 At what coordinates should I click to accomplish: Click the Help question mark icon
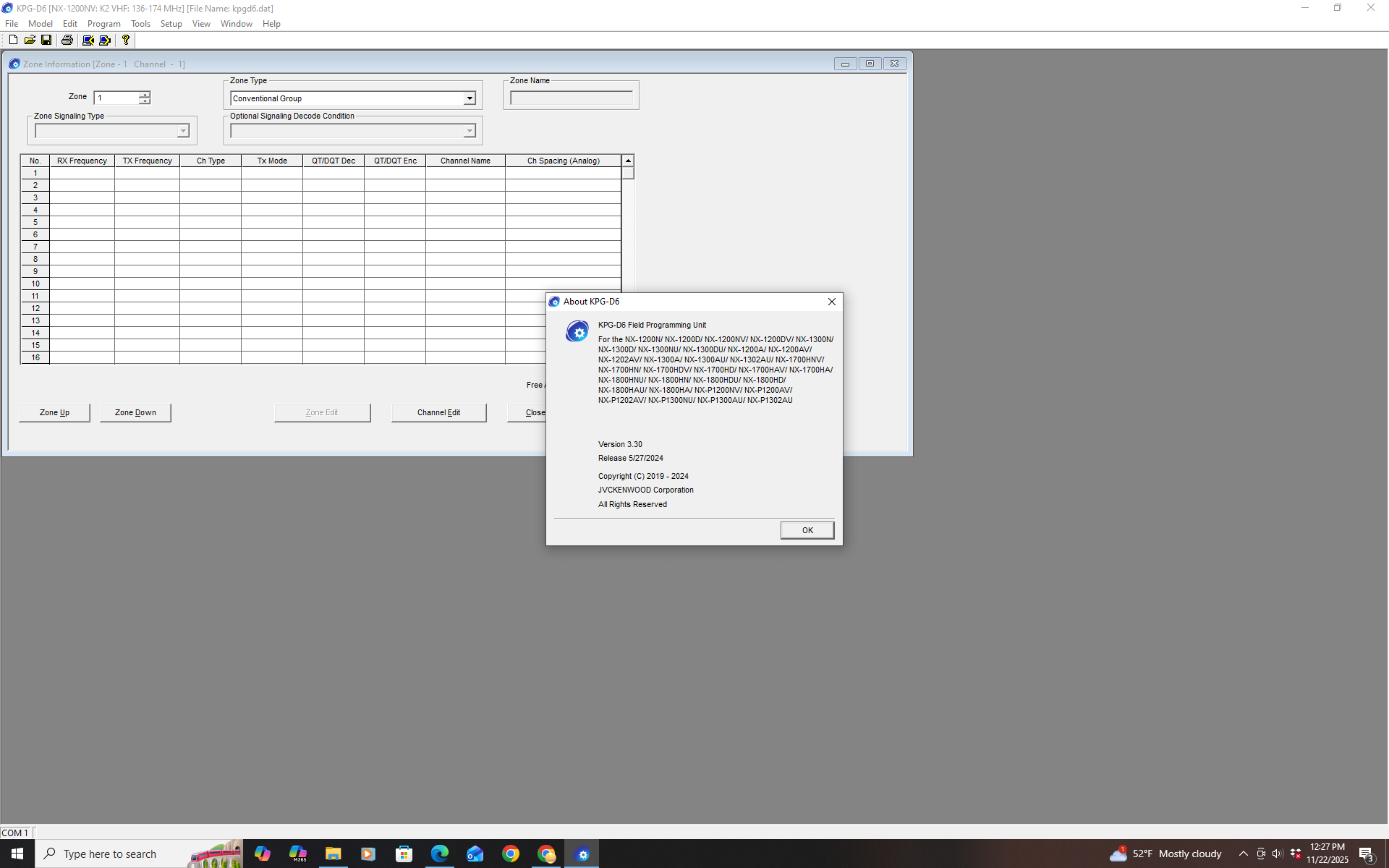coord(126,40)
